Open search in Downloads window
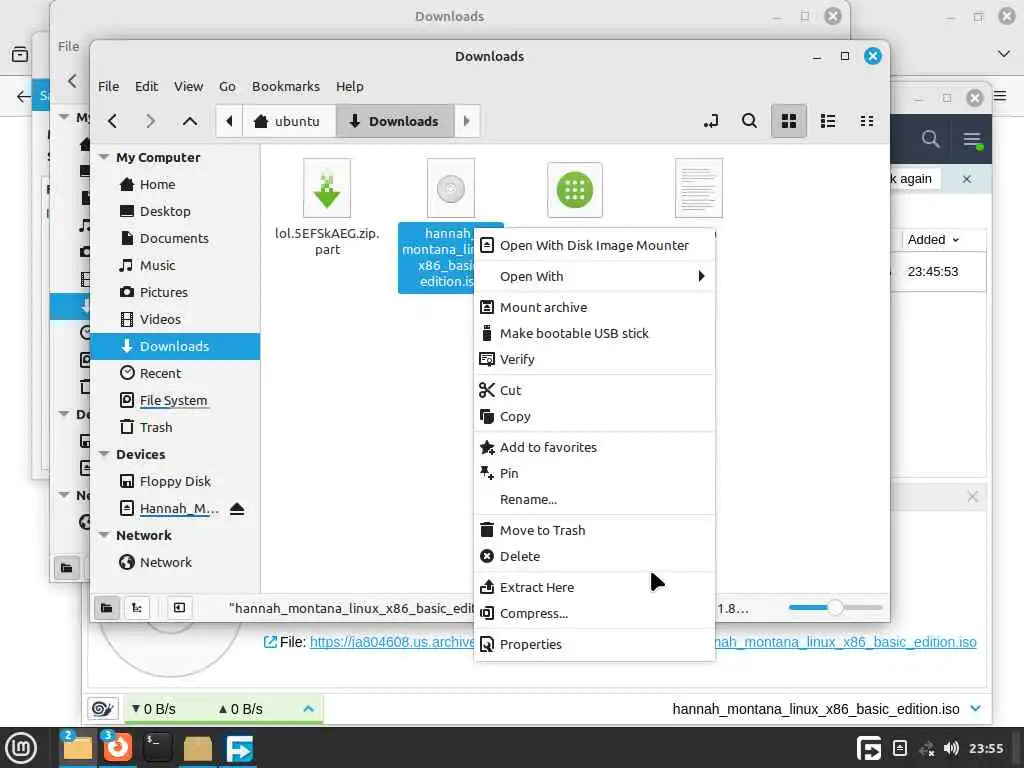The width and height of the screenshot is (1024, 768). point(750,121)
